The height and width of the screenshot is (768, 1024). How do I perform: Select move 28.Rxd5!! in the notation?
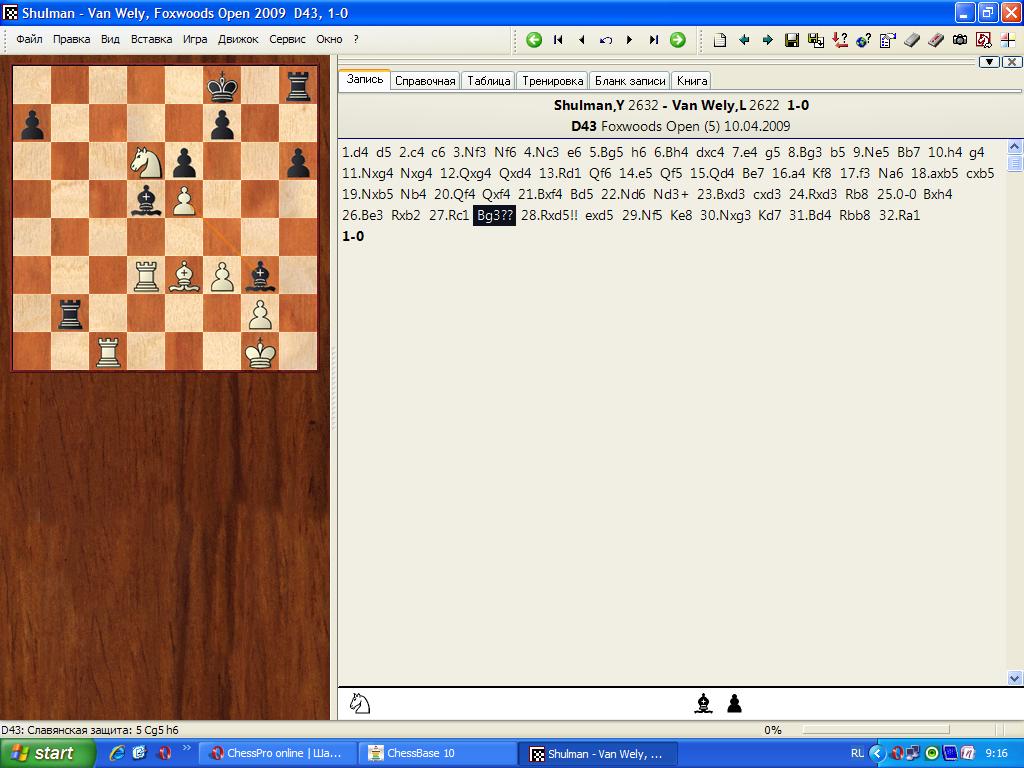click(x=549, y=215)
